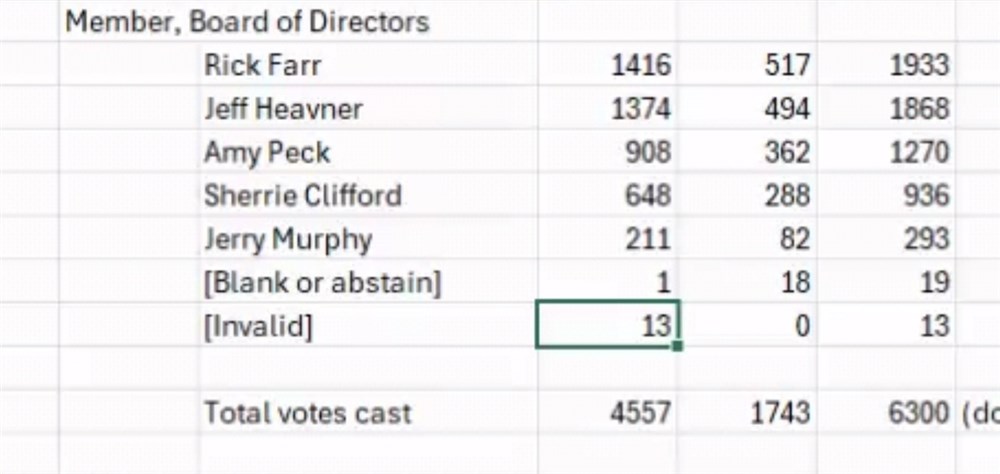
Task: Select Jeff Heavner's total 1868 cell
Action: (886, 108)
